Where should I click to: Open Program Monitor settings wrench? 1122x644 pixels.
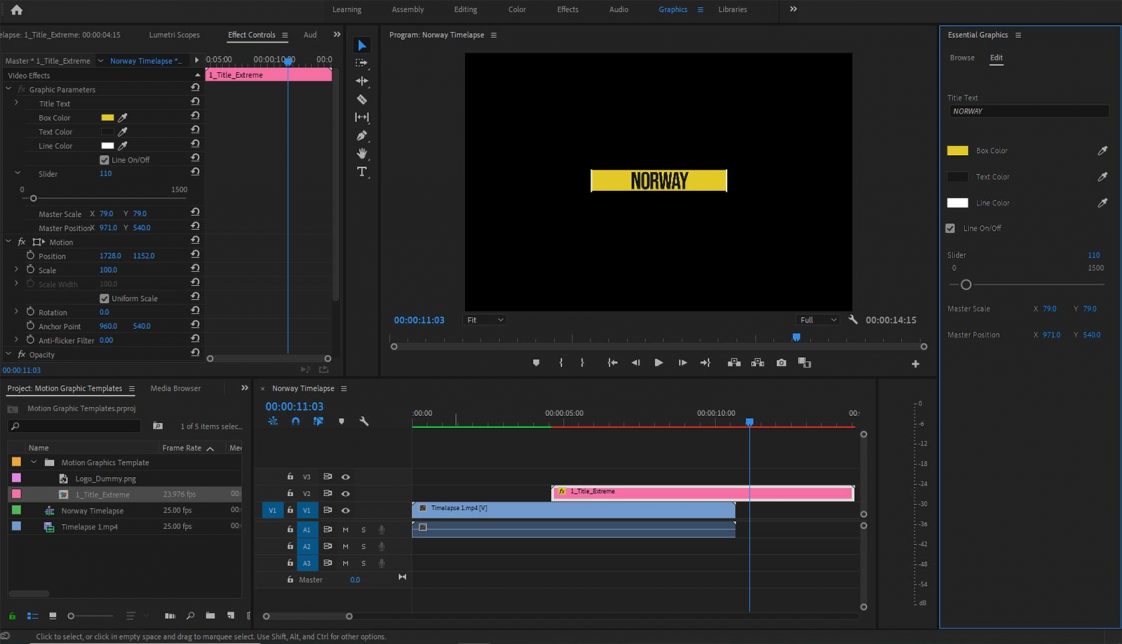tap(853, 320)
